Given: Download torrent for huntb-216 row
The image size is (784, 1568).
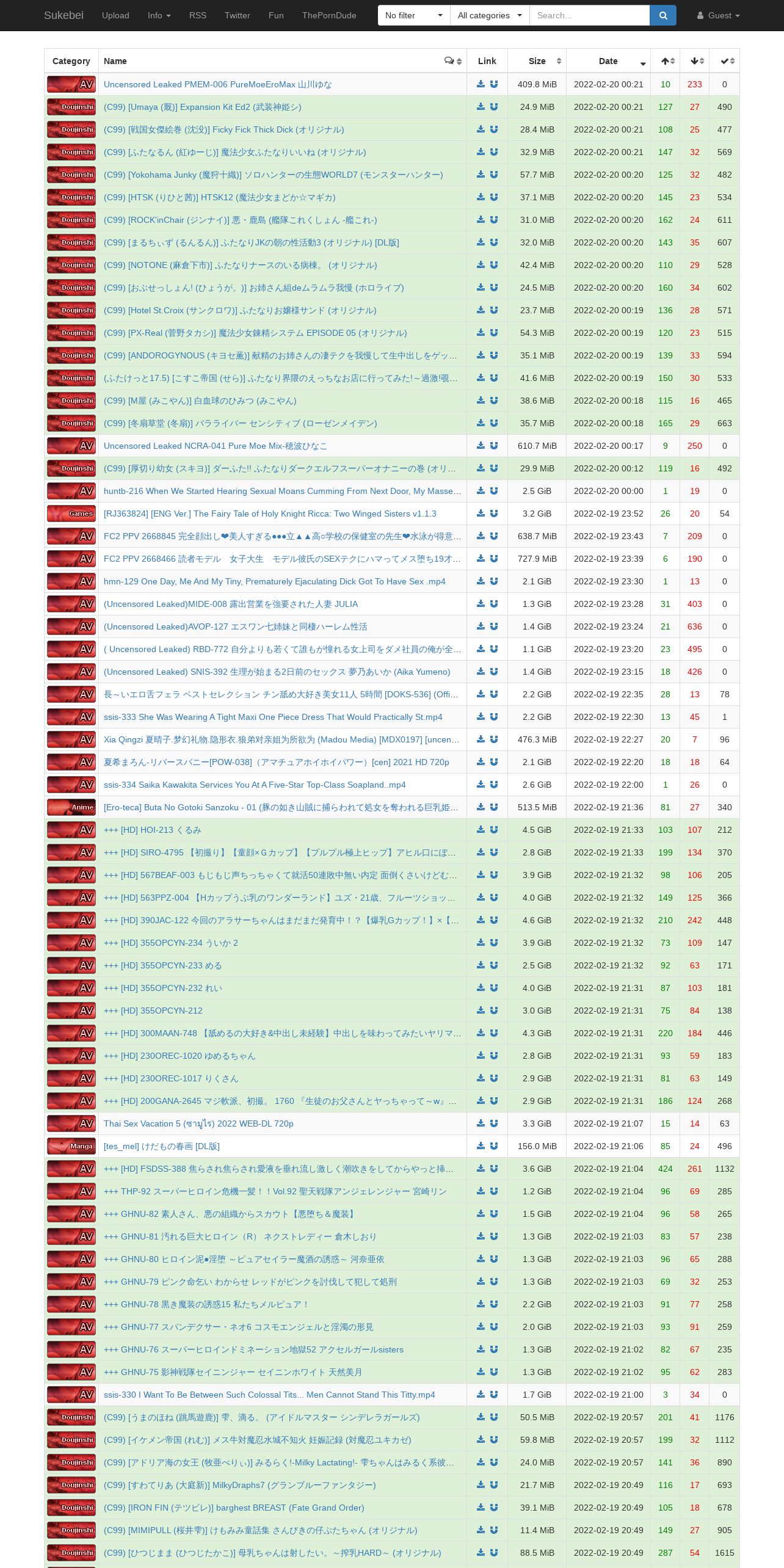Looking at the screenshot, I should [x=481, y=491].
